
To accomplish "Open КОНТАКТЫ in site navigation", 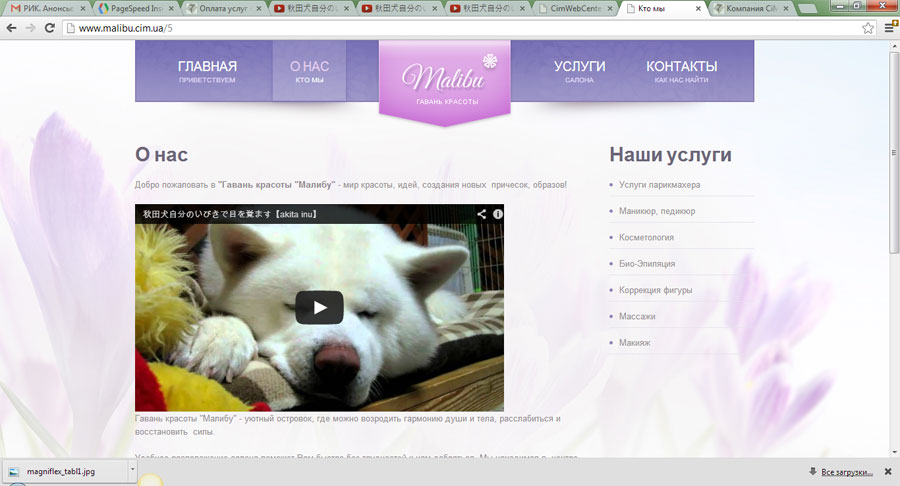I will (681, 71).
